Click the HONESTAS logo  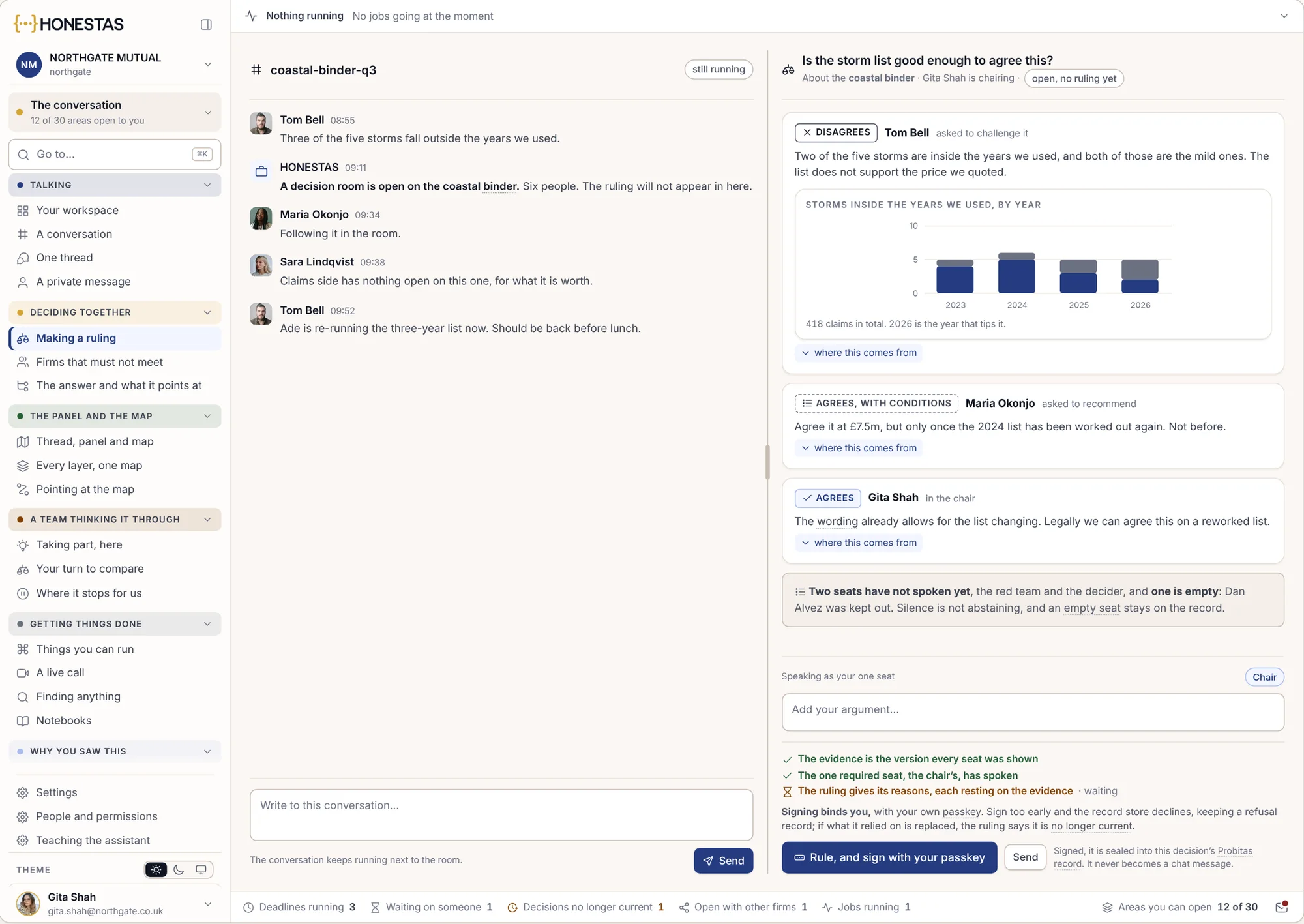[68, 24]
